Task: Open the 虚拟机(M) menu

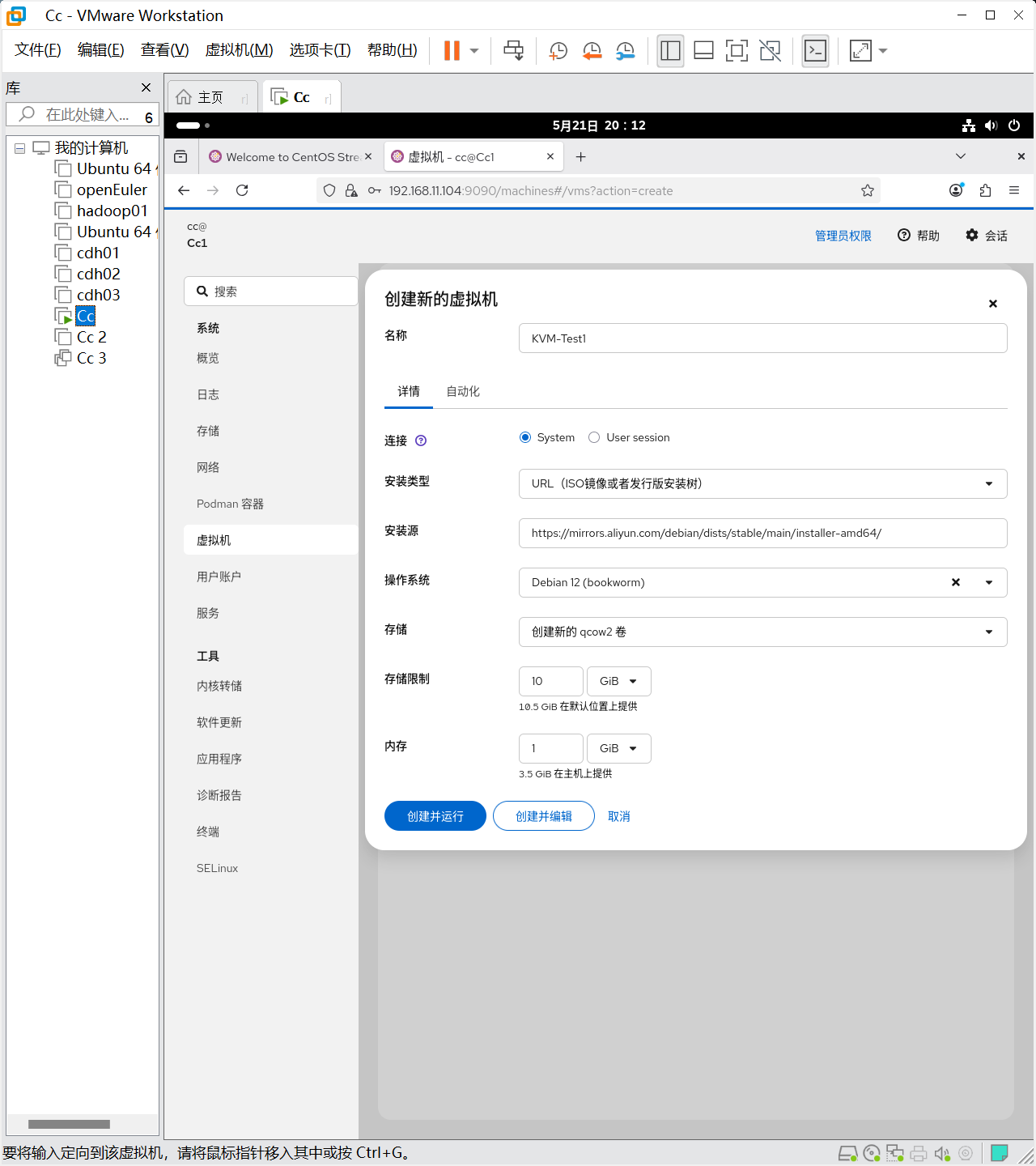Action: [239, 50]
